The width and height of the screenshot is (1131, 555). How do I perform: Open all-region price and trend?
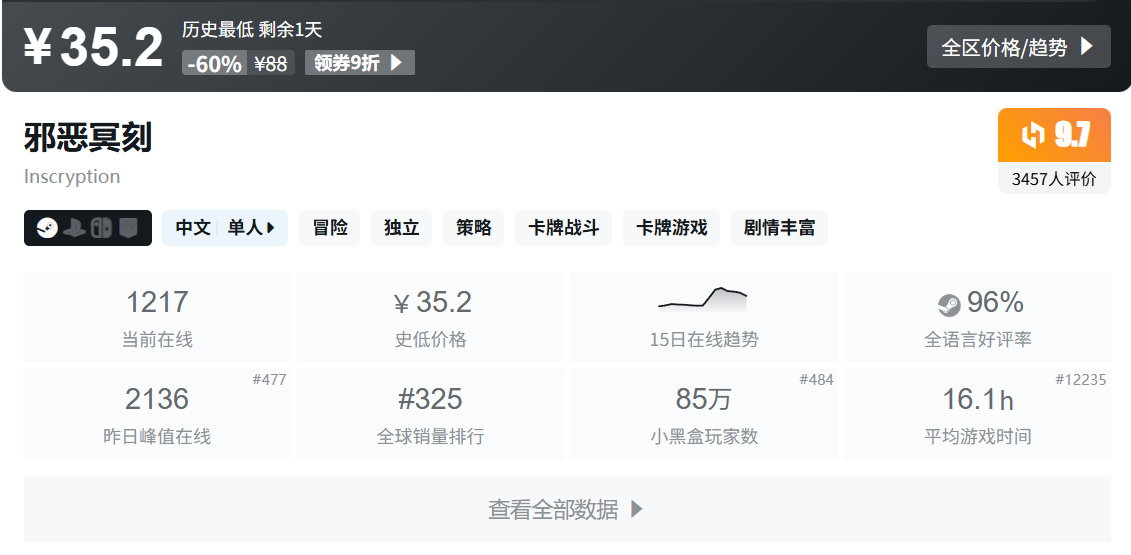click(1018, 47)
